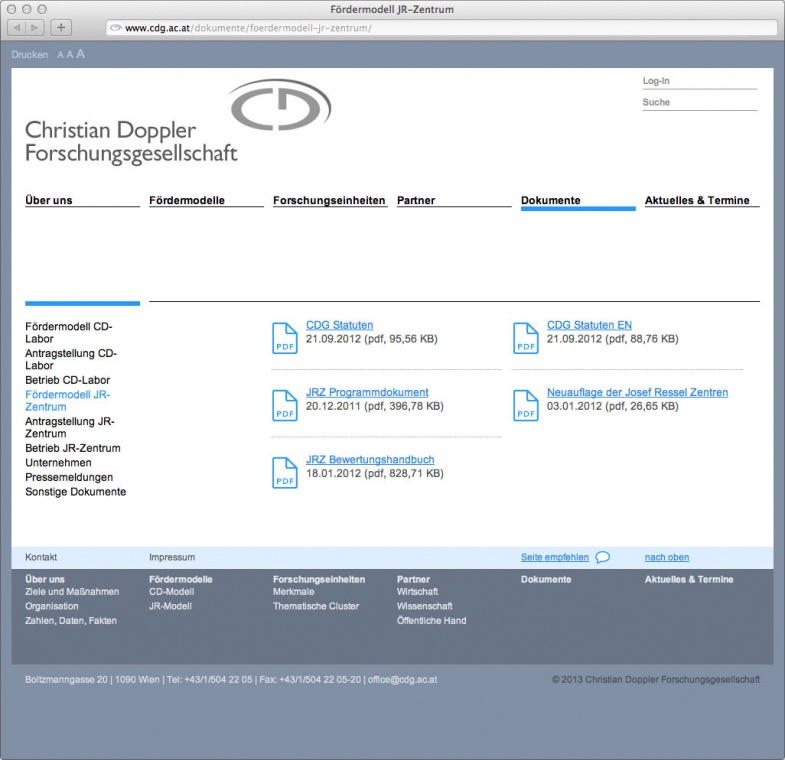This screenshot has height=760, width=785.
Task: Click the PDF icon for JRZ Bewertungshandbuch
Action: (285, 473)
